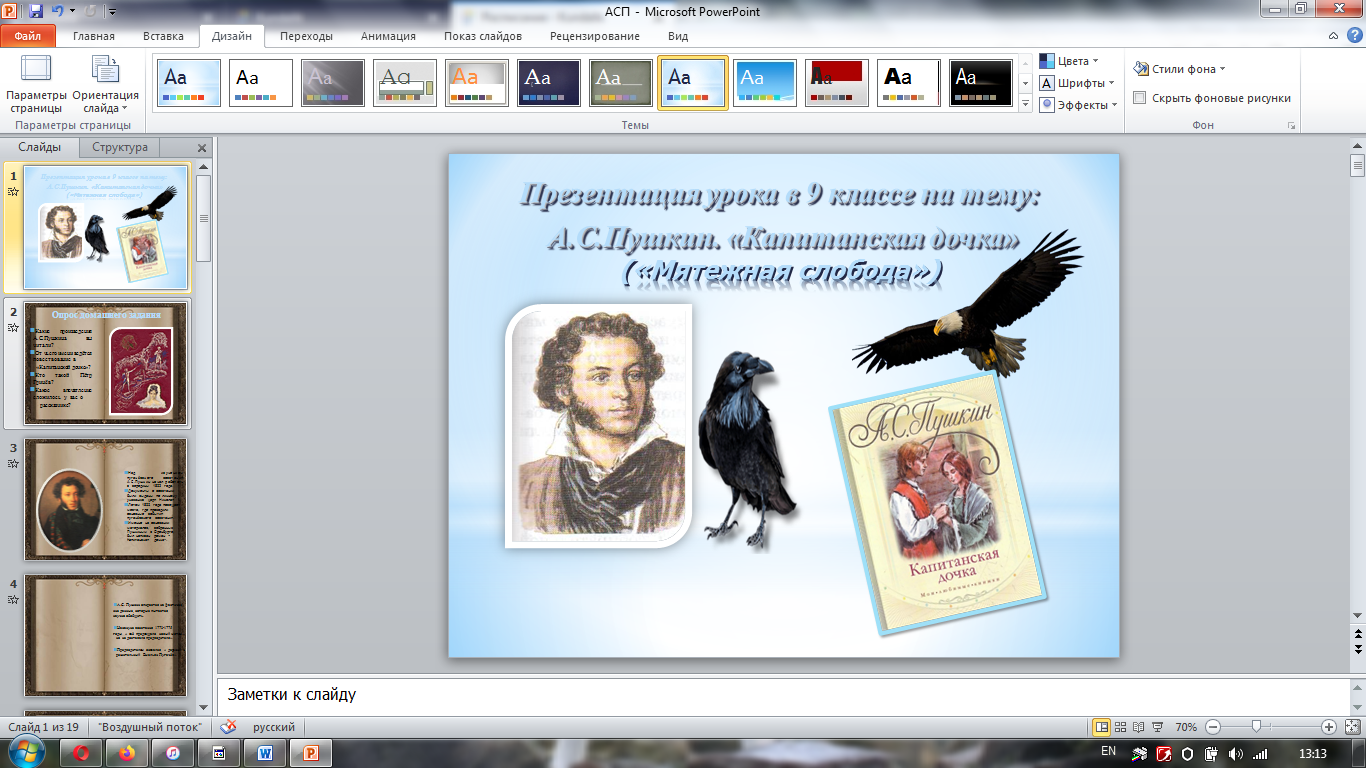This screenshot has width=1366, height=768.
Task: Switch to Normal view icon
Action: coord(1102,727)
